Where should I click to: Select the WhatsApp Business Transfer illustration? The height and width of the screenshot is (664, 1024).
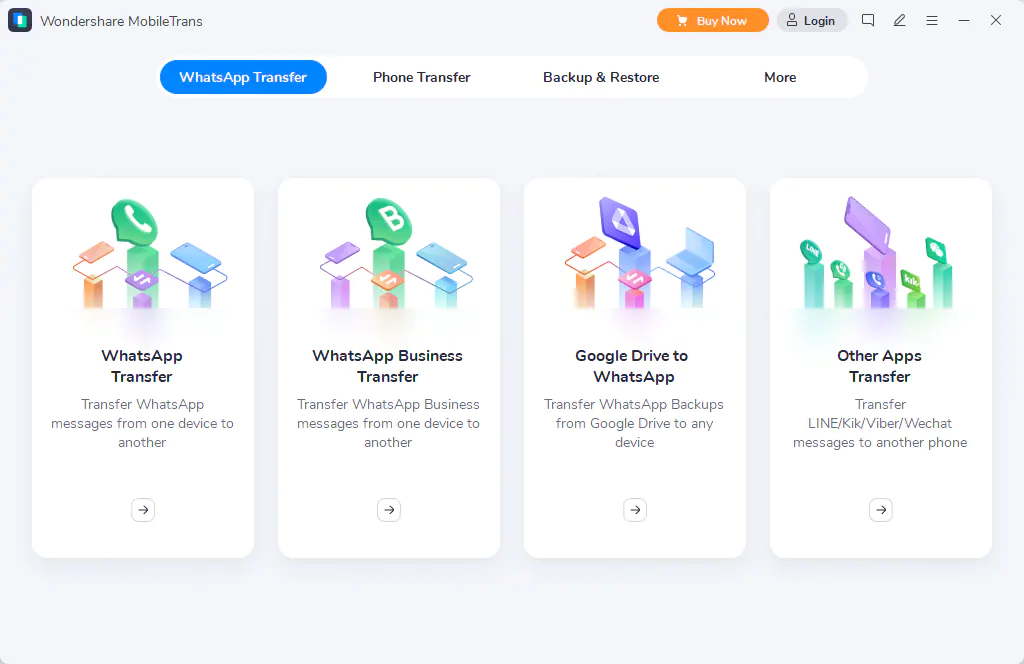(389, 256)
